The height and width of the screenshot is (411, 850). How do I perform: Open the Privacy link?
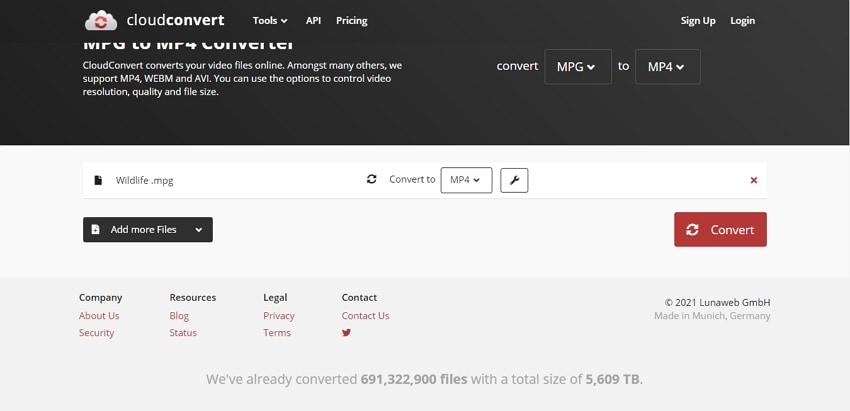[279, 316]
